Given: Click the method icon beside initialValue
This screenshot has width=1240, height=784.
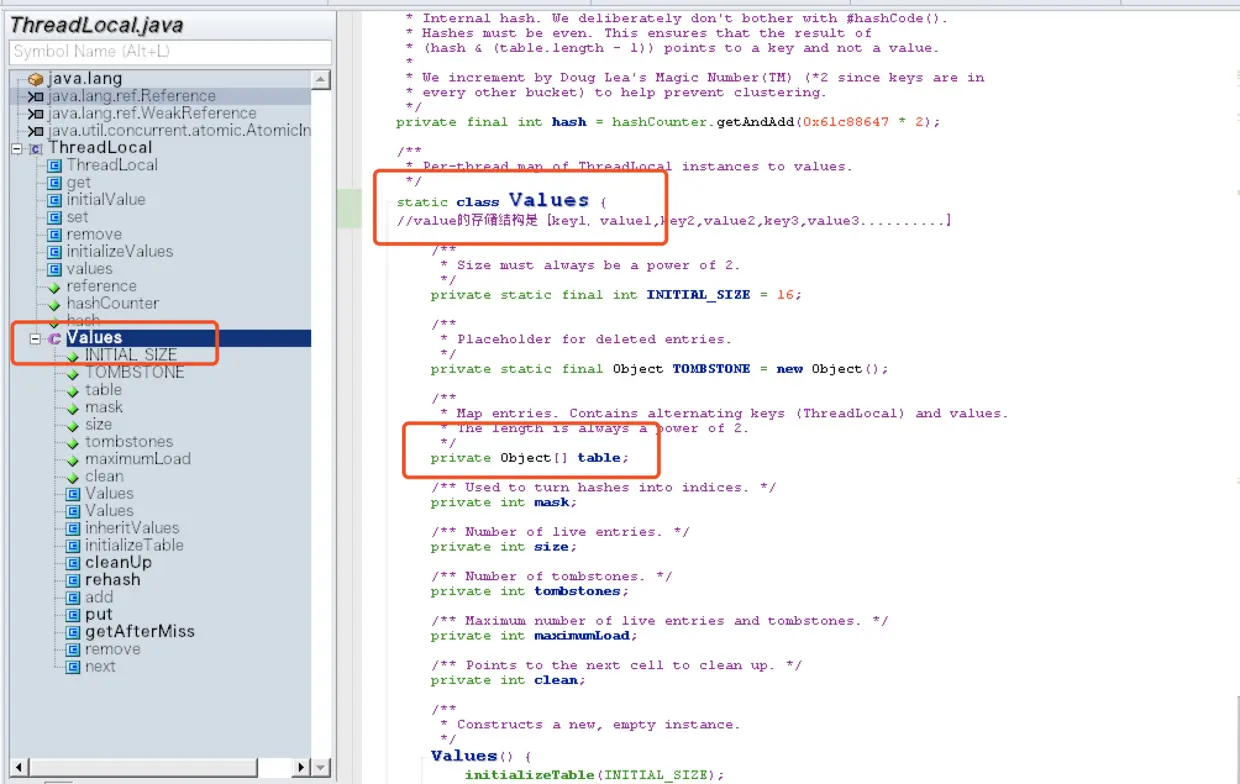Looking at the screenshot, I should [55, 200].
